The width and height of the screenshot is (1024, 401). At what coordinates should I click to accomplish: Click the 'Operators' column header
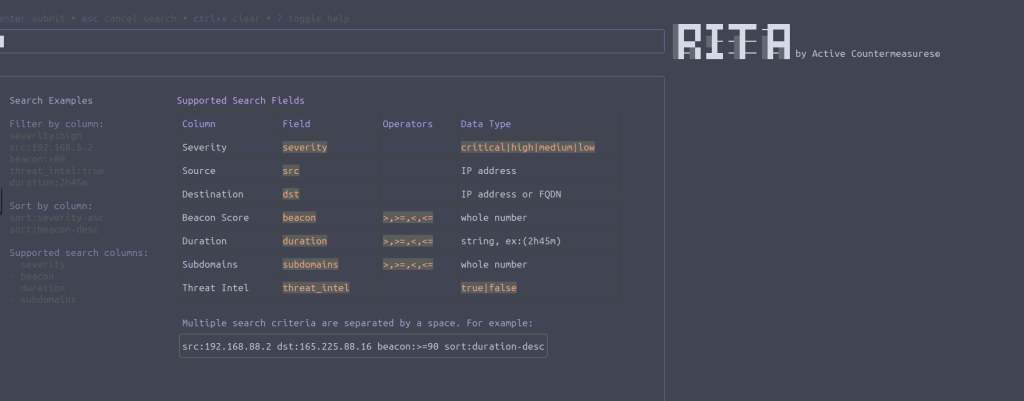coord(407,124)
